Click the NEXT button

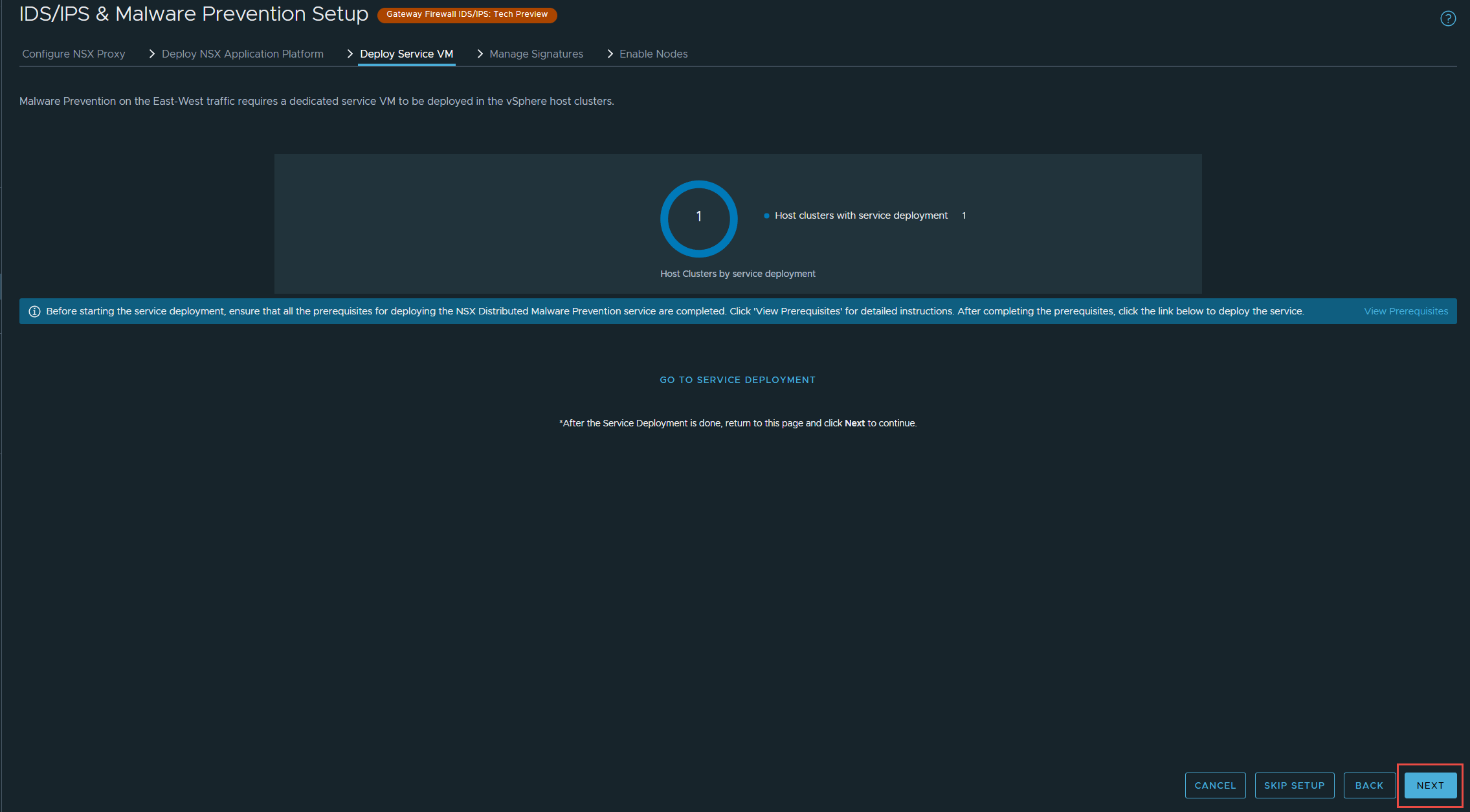(1431, 785)
